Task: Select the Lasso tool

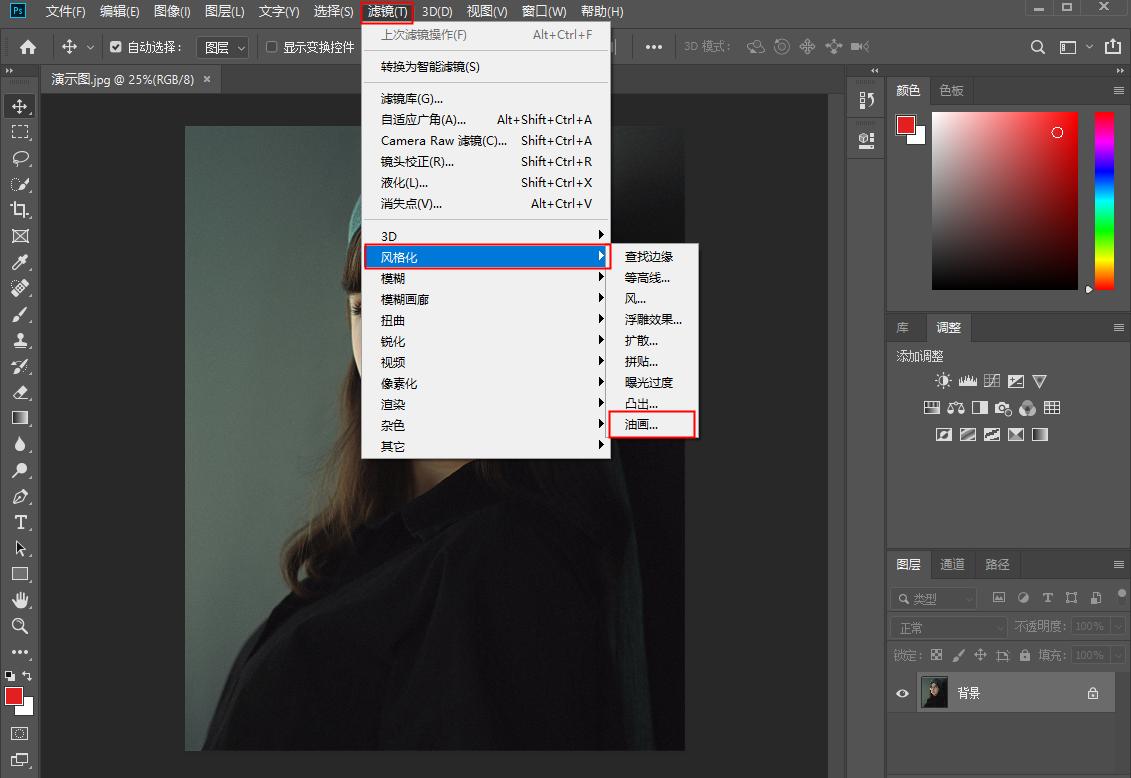Action: click(20, 158)
